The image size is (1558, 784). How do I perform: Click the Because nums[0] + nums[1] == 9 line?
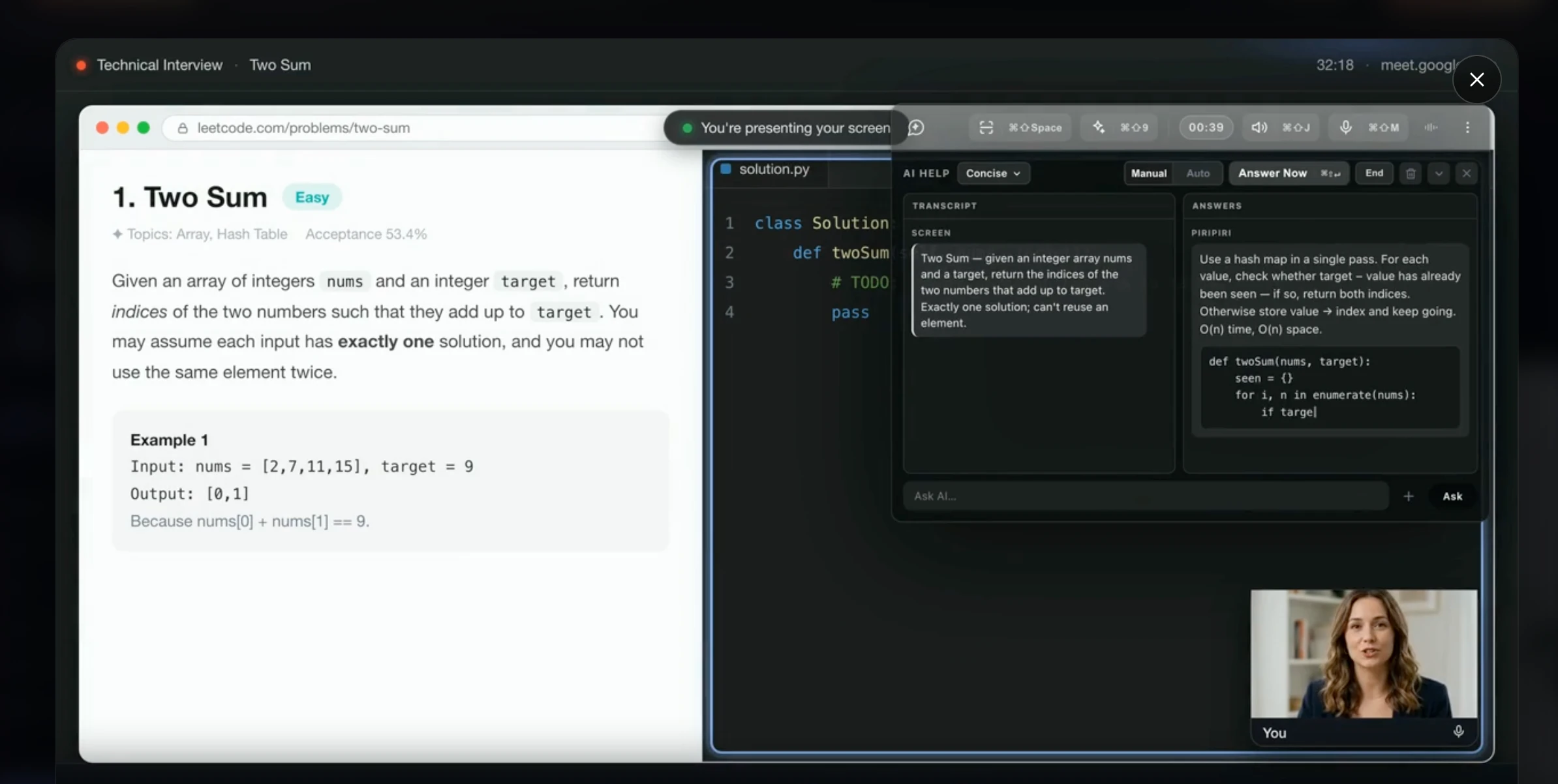pos(250,522)
